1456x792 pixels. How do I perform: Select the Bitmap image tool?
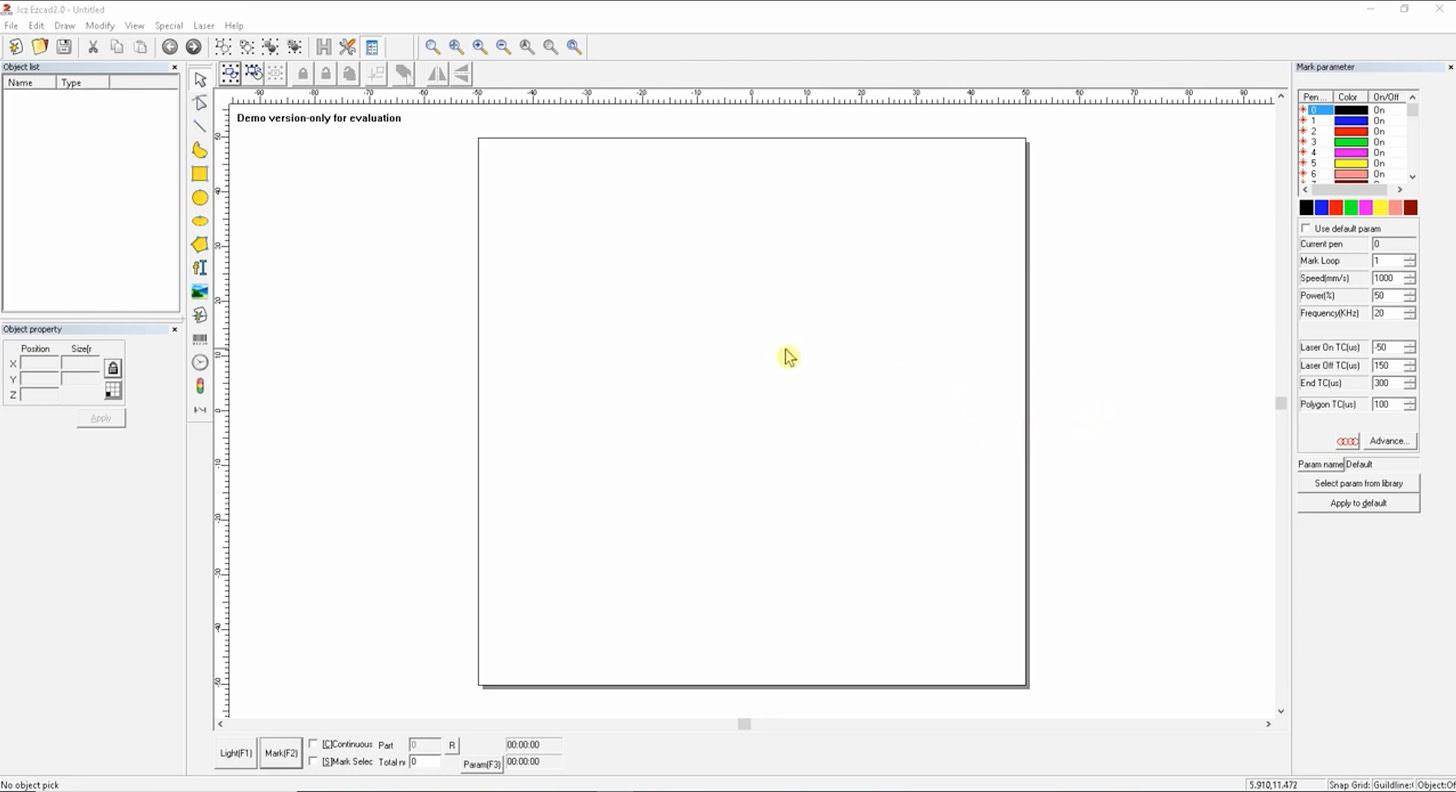[x=199, y=291]
